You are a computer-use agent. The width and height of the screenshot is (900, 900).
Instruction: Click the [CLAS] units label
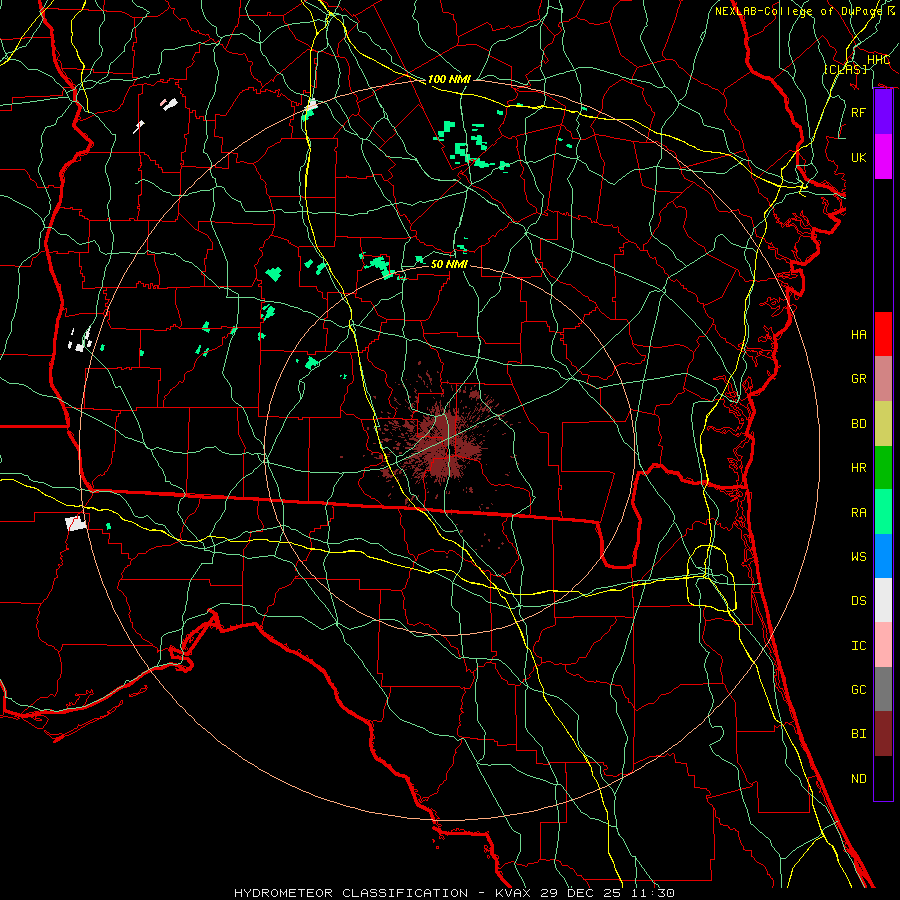[x=845, y=69]
